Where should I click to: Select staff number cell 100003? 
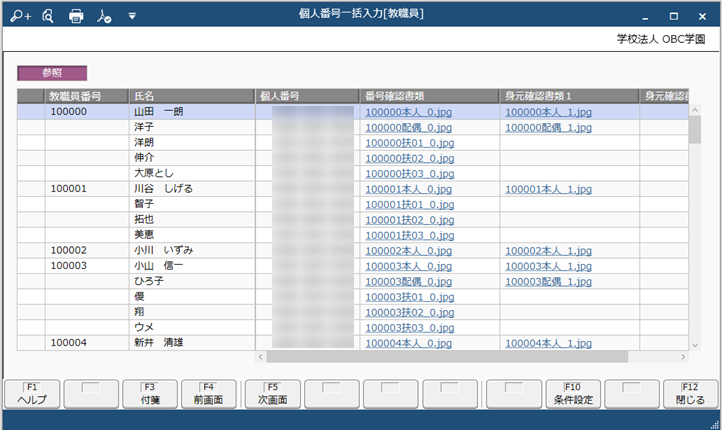tap(87, 266)
